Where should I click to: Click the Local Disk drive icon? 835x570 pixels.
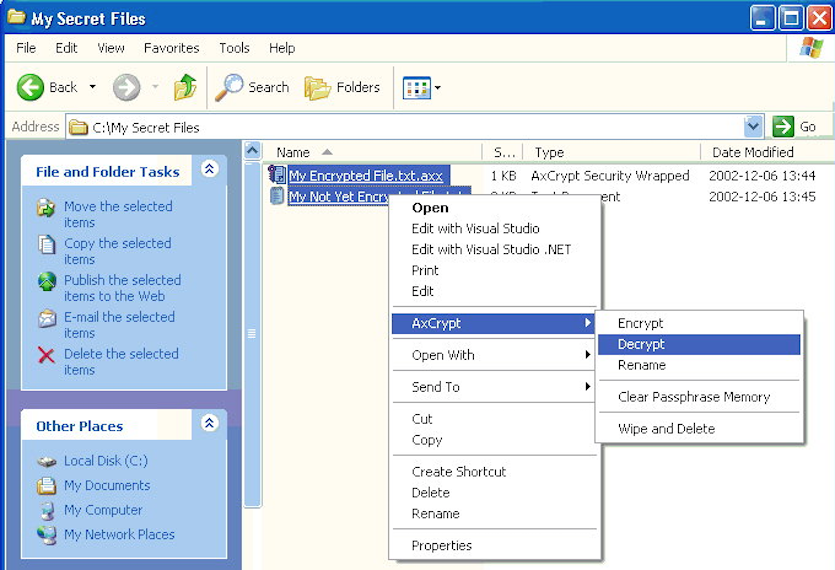click(47, 461)
